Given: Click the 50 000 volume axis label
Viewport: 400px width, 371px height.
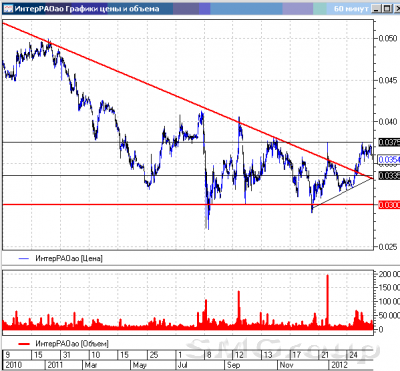Looking at the screenshot, I should click(x=389, y=315).
